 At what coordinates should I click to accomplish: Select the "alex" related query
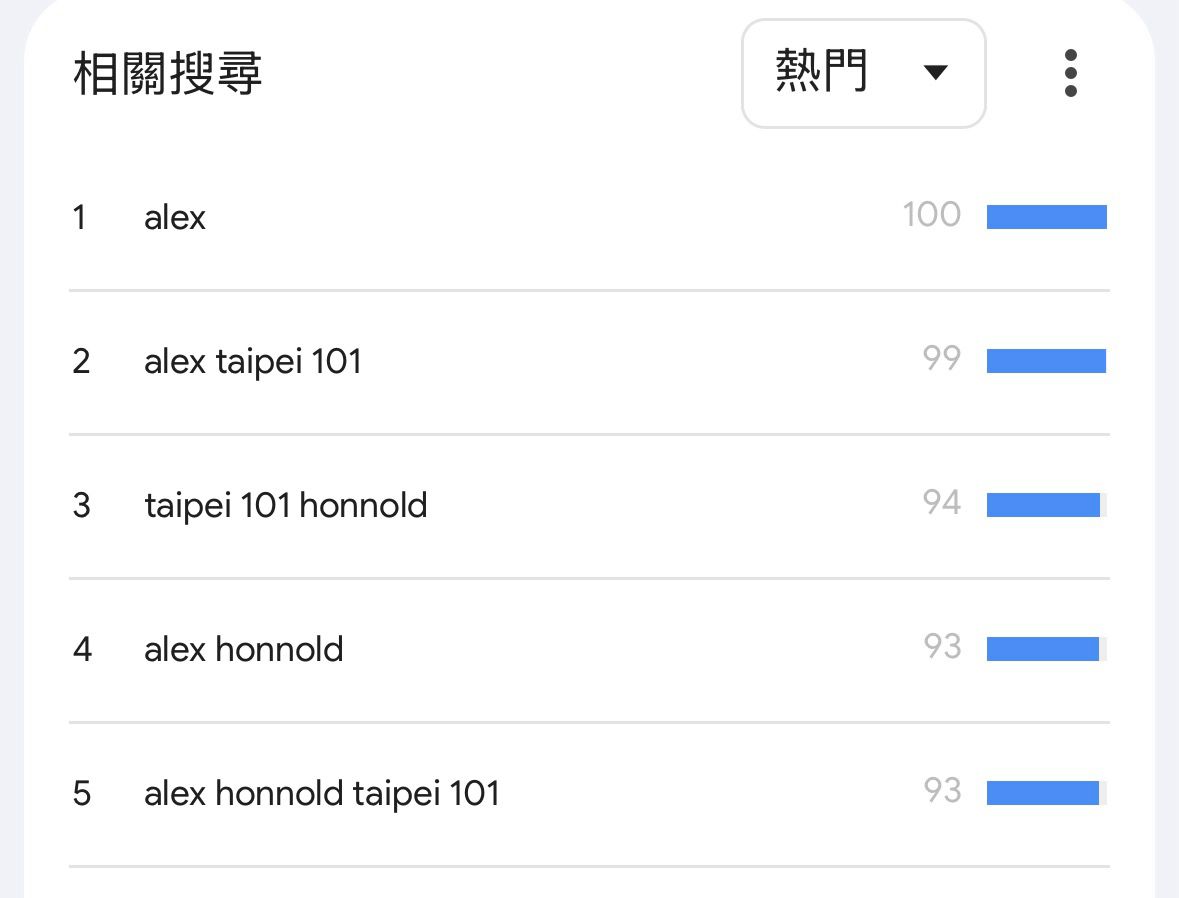(175, 217)
